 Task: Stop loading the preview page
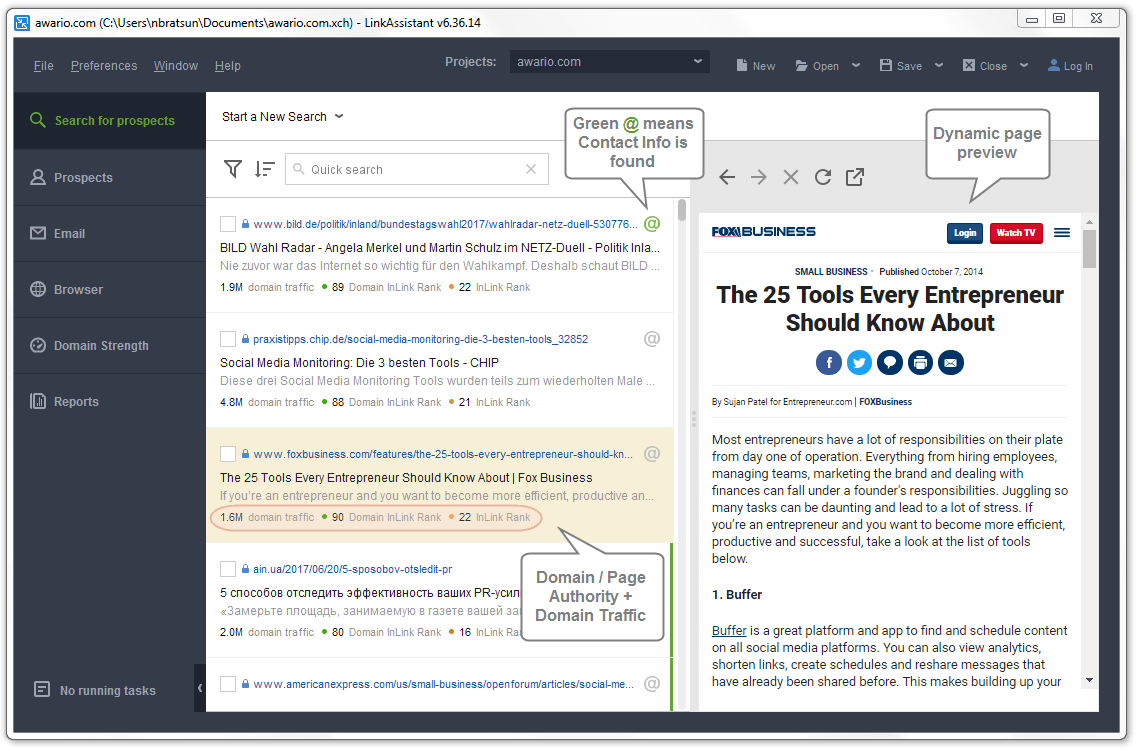pos(791,177)
